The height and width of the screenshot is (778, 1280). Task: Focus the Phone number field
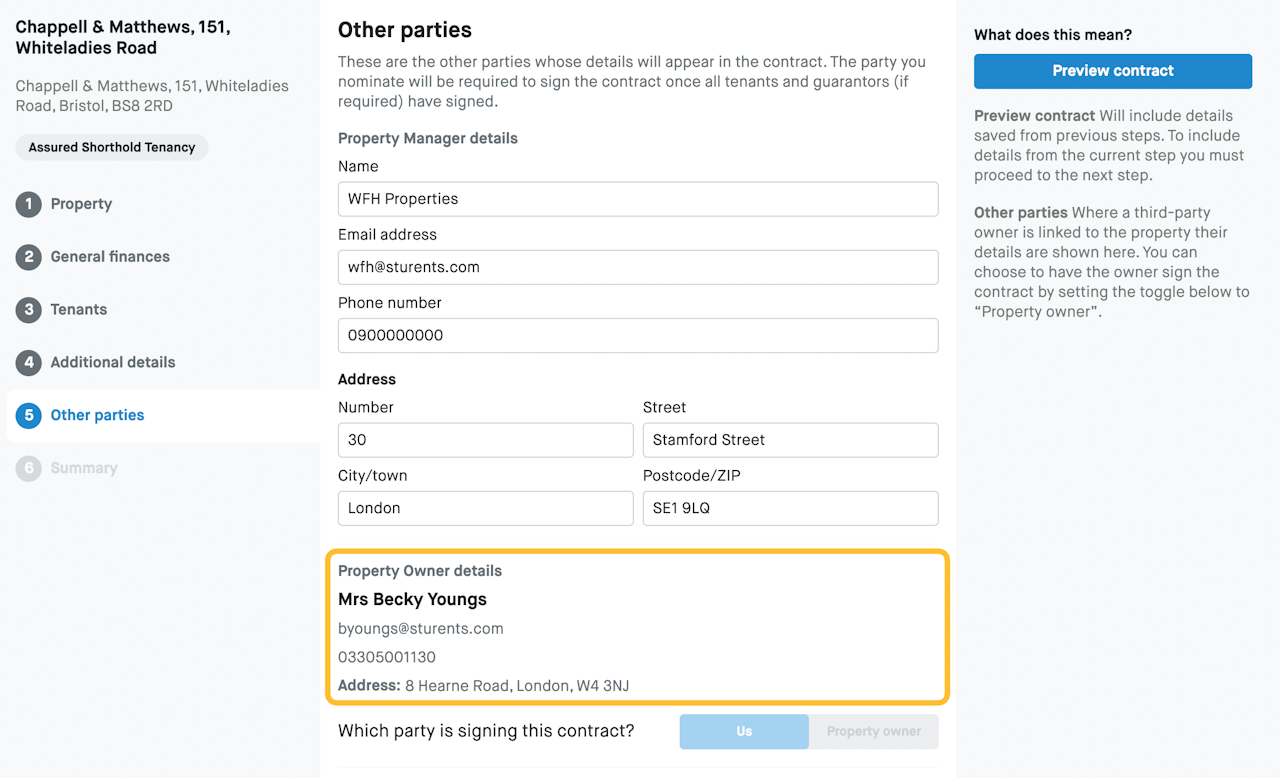point(638,335)
